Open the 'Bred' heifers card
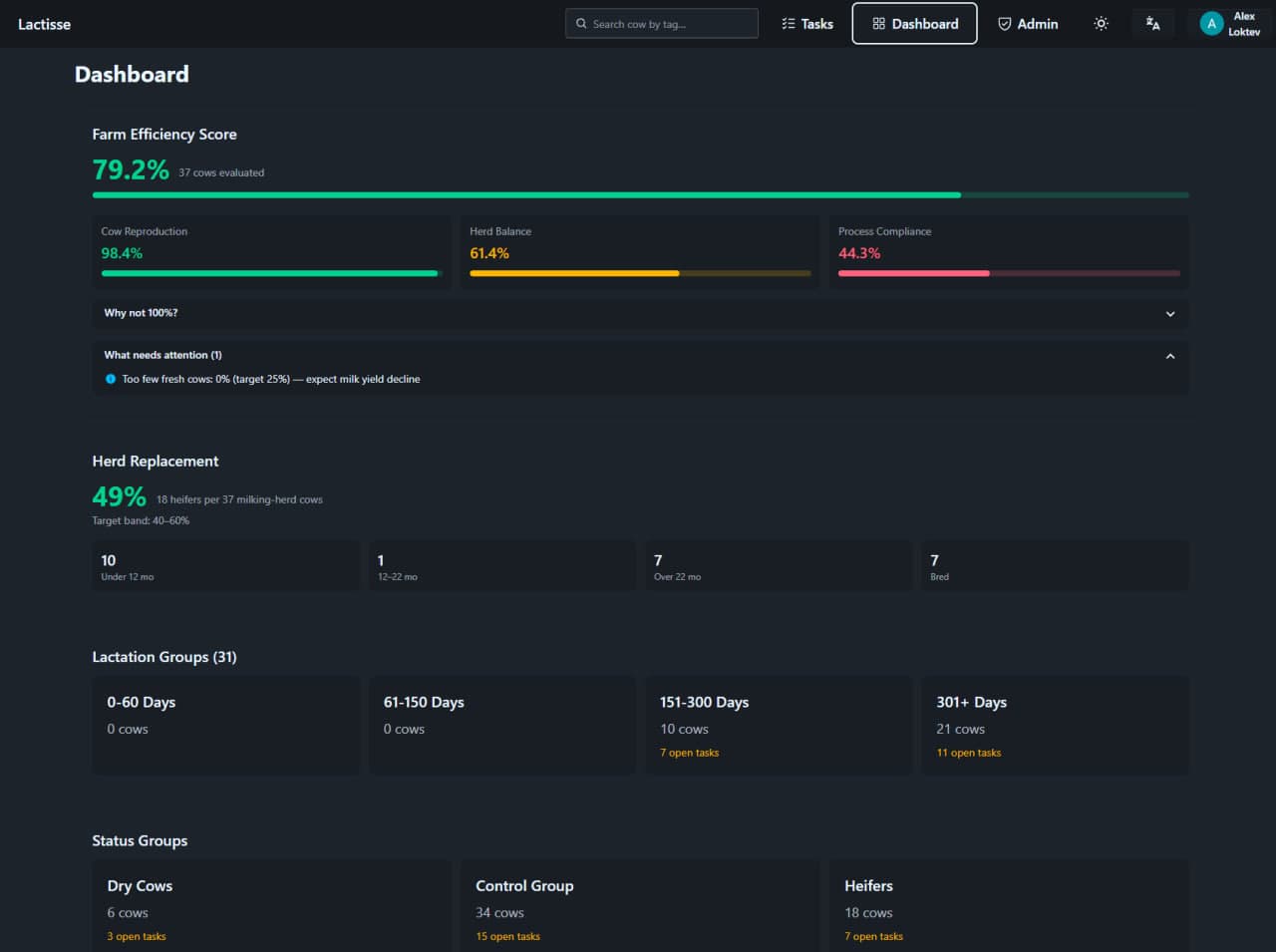 (1055, 566)
